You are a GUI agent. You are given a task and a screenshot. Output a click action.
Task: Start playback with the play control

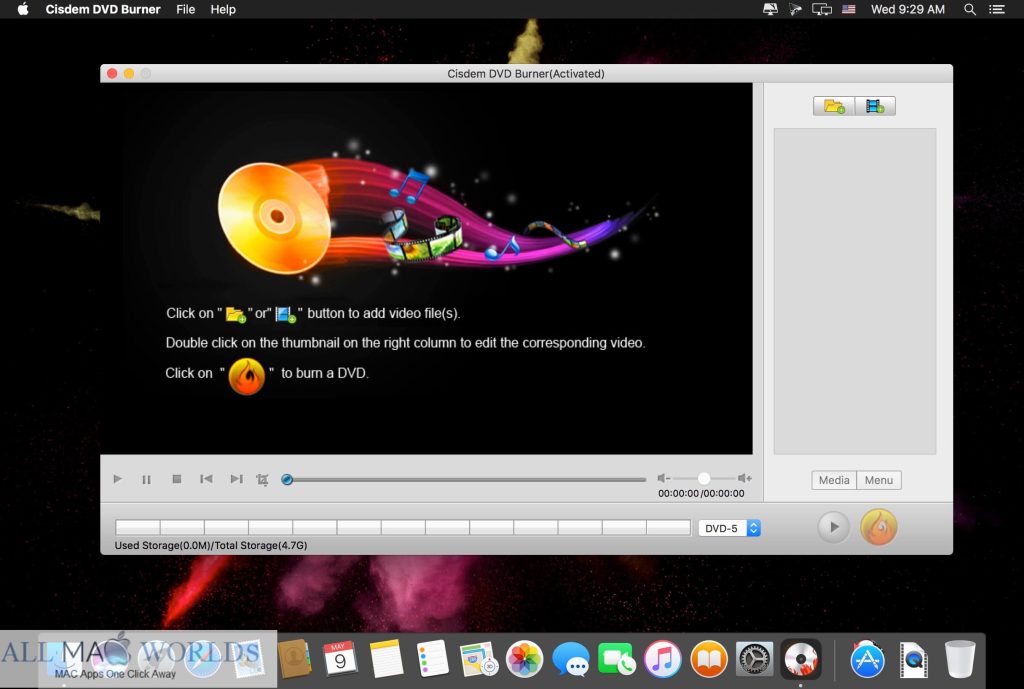click(x=118, y=479)
